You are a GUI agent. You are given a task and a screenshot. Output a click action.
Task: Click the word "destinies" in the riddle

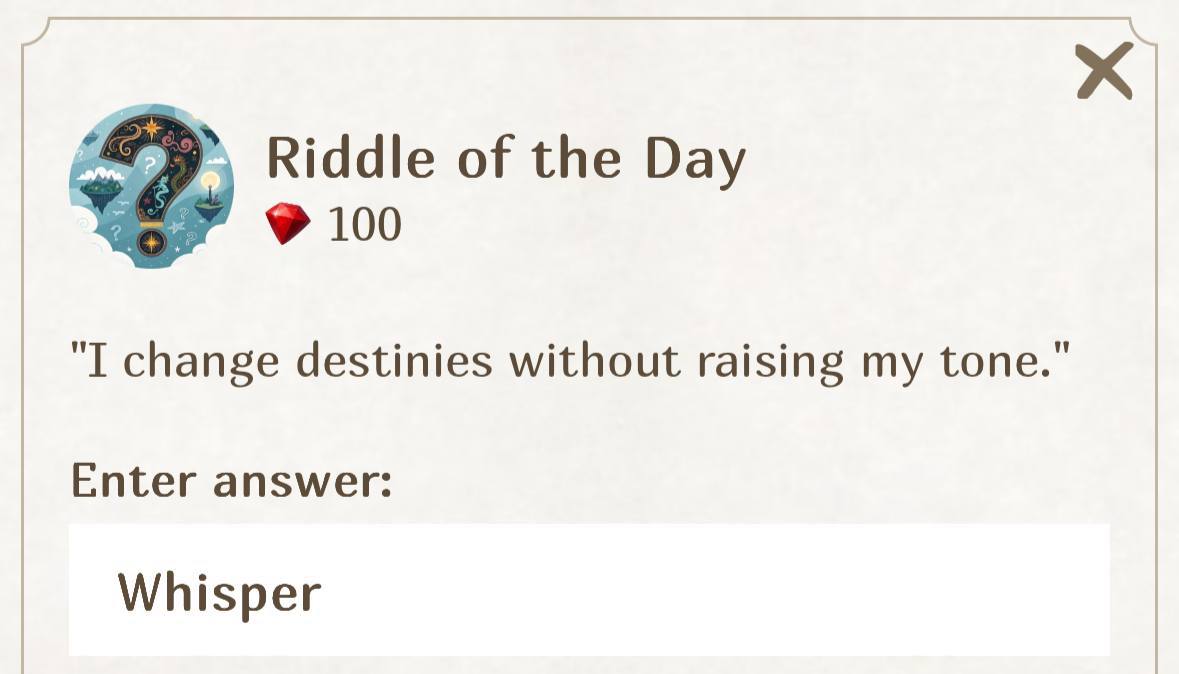point(394,359)
